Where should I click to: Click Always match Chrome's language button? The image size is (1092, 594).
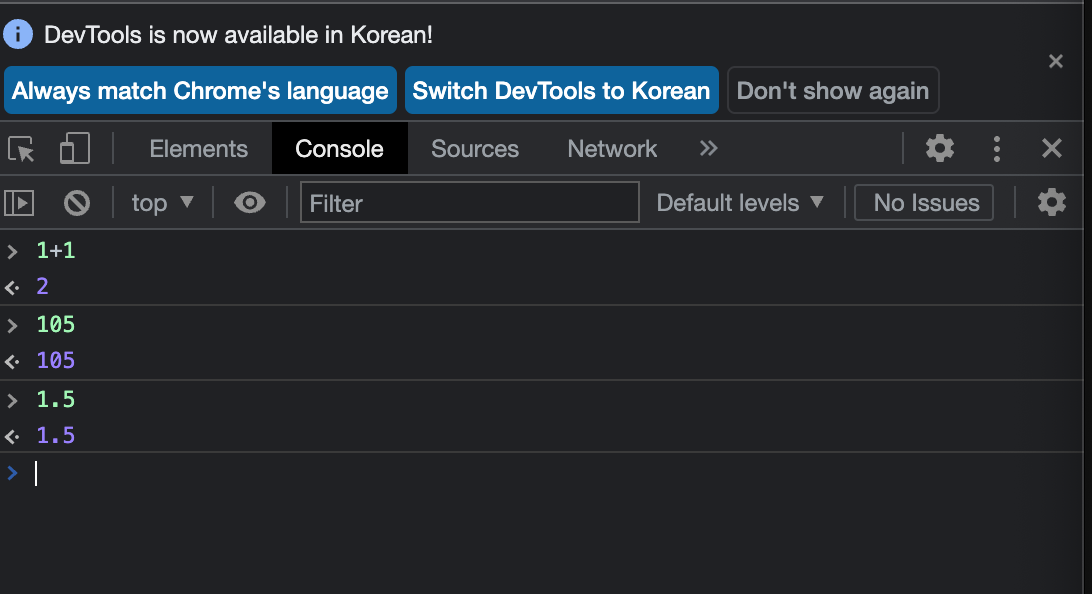[201, 91]
